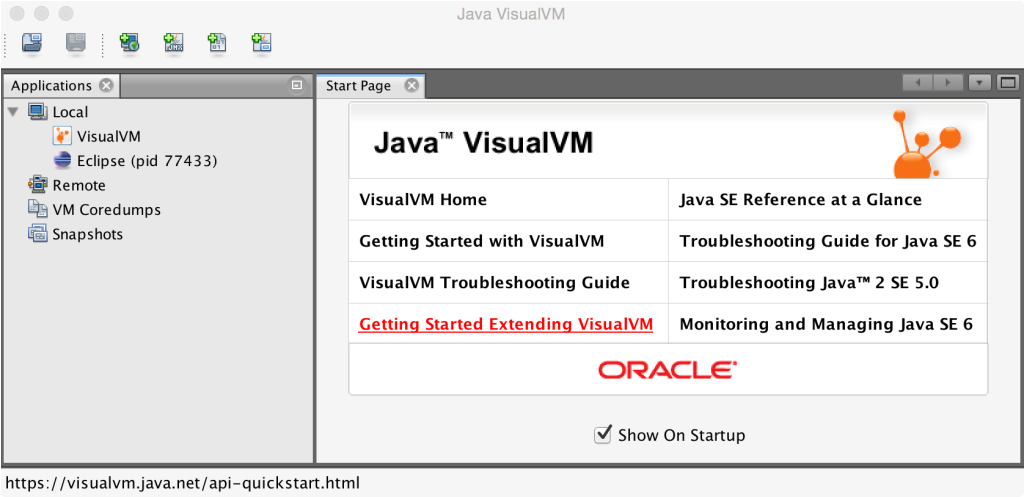Open Getting Started with VisualVM link

pos(481,242)
